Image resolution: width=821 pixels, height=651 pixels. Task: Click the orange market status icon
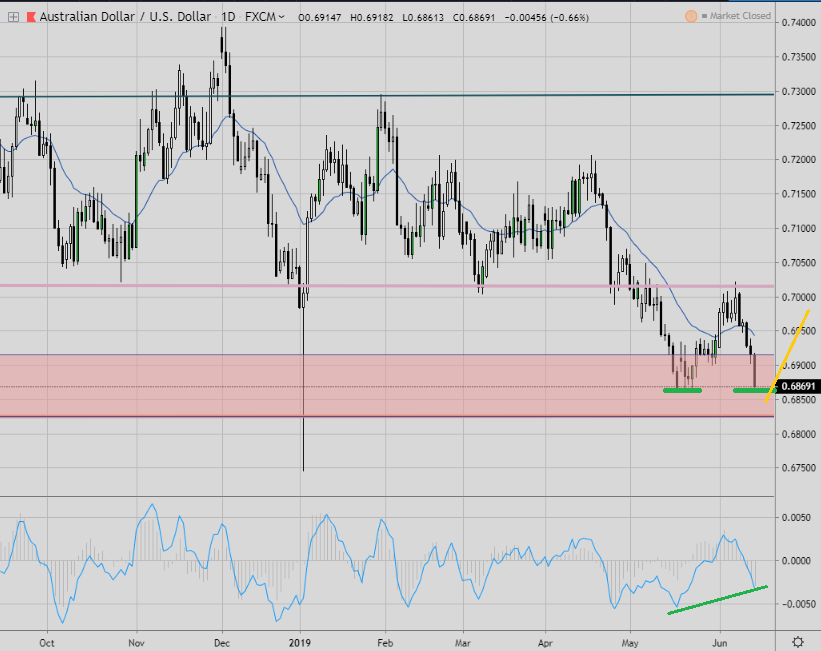(x=691, y=16)
